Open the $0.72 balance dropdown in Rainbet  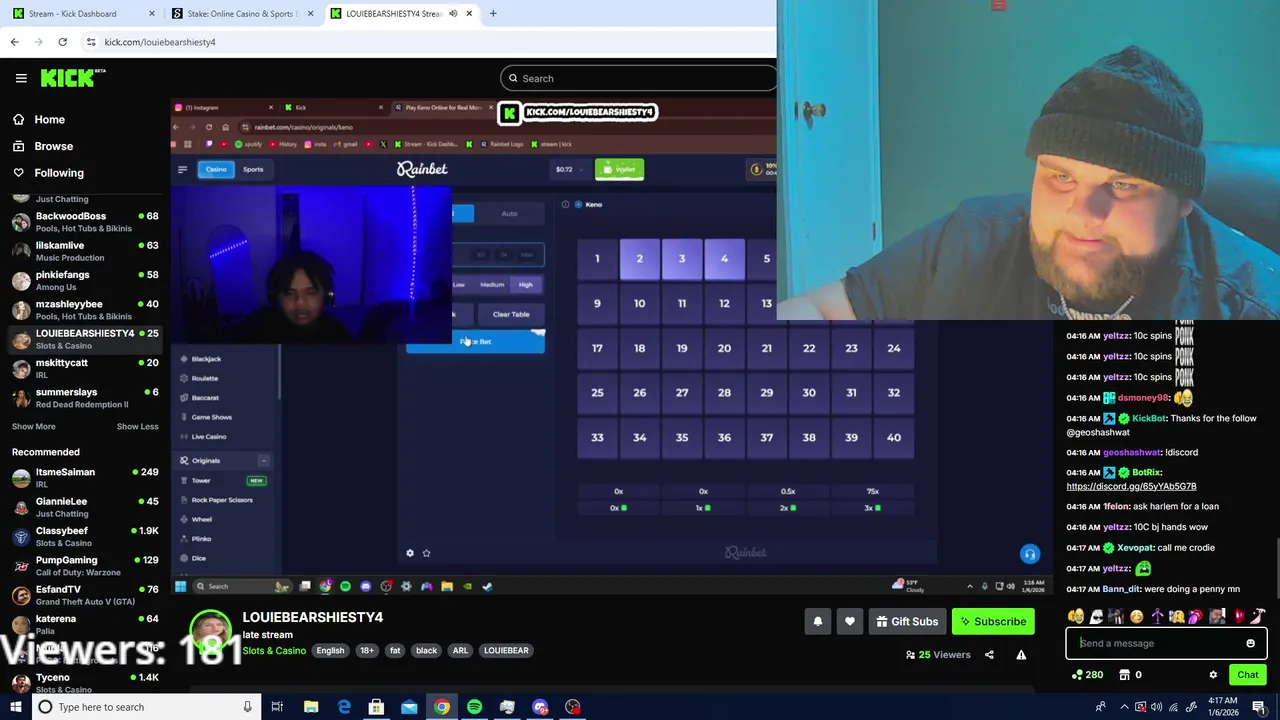(568, 169)
